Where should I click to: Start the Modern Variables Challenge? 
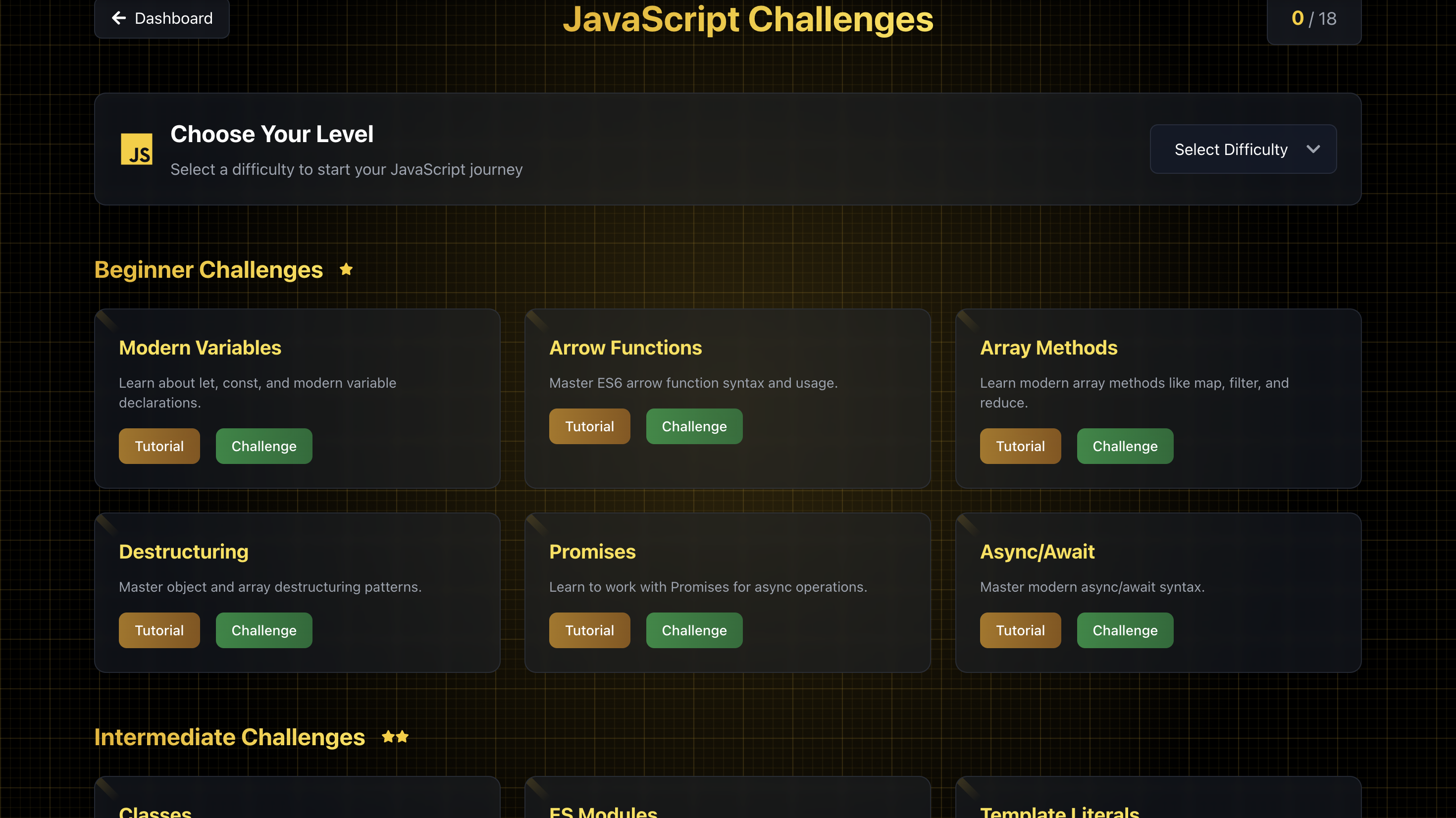point(263,446)
